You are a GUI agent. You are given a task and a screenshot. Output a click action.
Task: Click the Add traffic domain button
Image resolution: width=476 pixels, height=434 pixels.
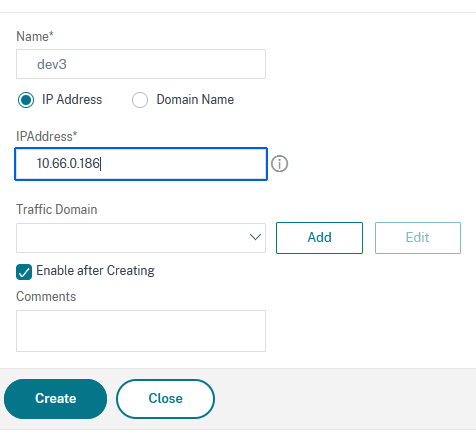(319, 238)
